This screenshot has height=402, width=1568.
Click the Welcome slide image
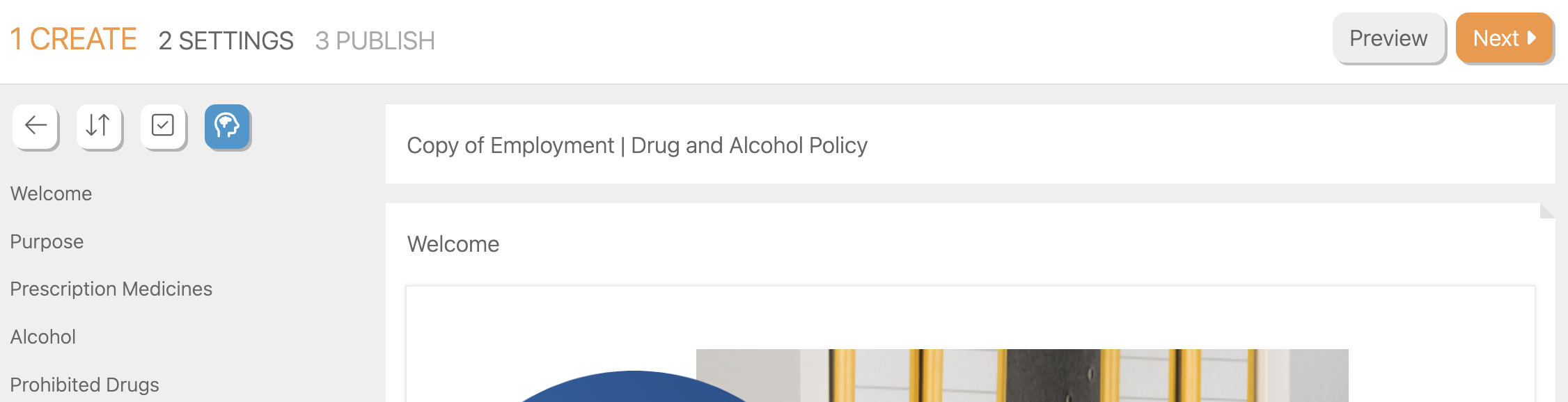[1021, 376]
